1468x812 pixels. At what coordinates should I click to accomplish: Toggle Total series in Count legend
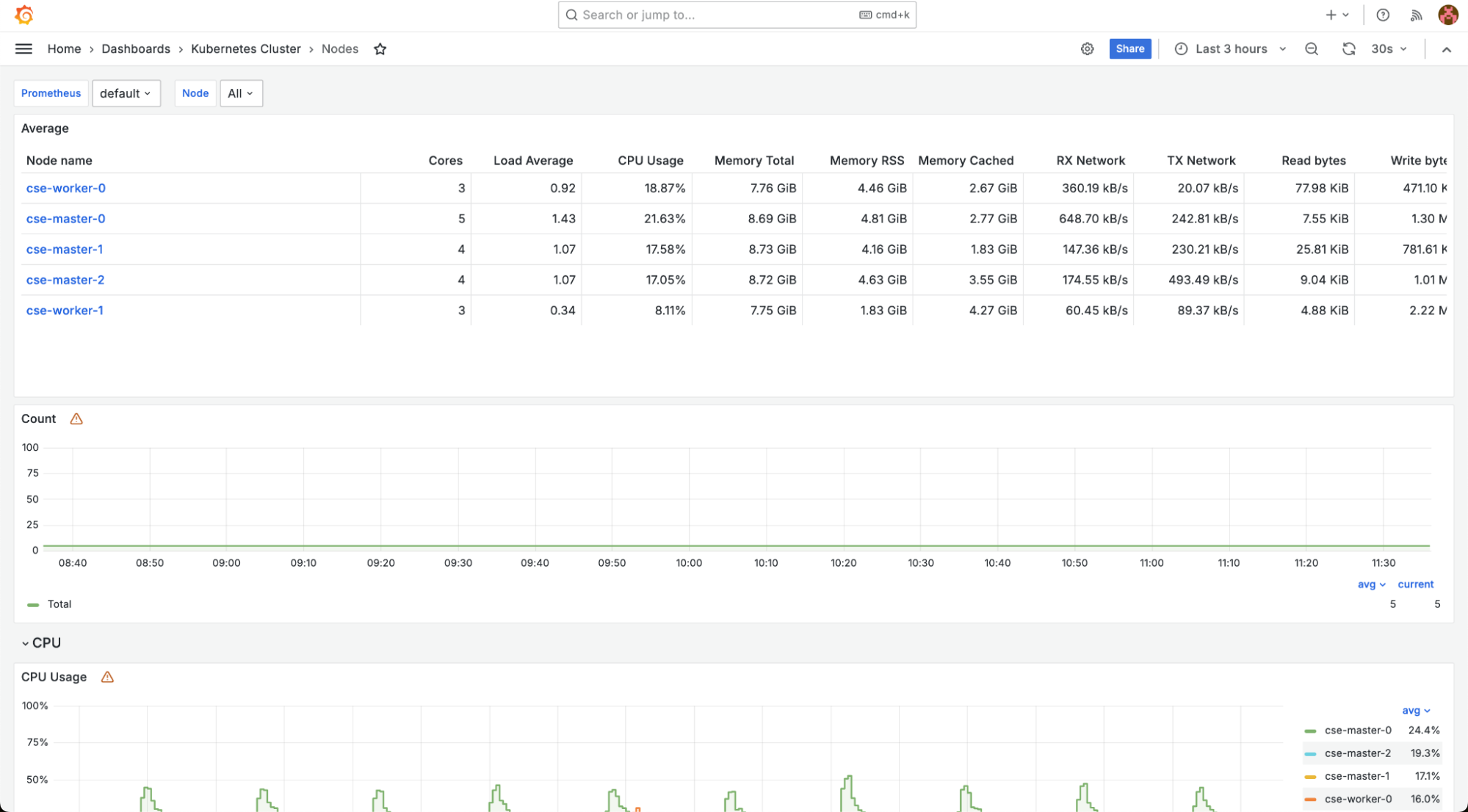(x=59, y=604)
